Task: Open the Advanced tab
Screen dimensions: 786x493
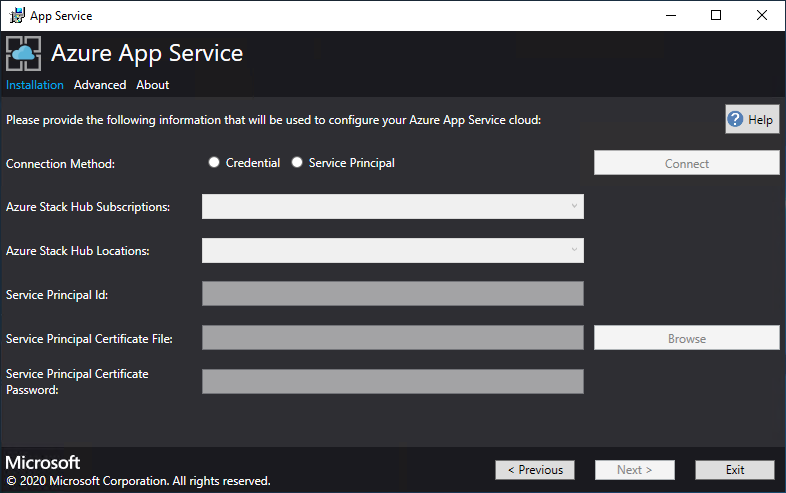Action: click(x=100, y=85)
